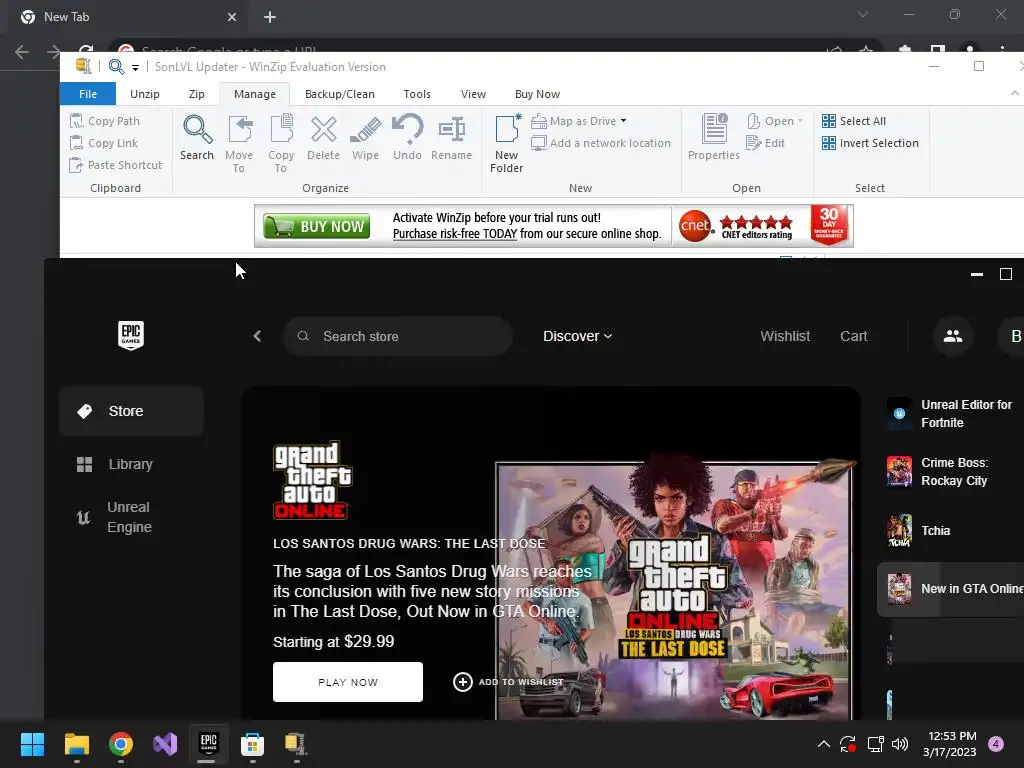Click the PLAY NOW button
The image size is (1024, 768).
coord(348,682)
